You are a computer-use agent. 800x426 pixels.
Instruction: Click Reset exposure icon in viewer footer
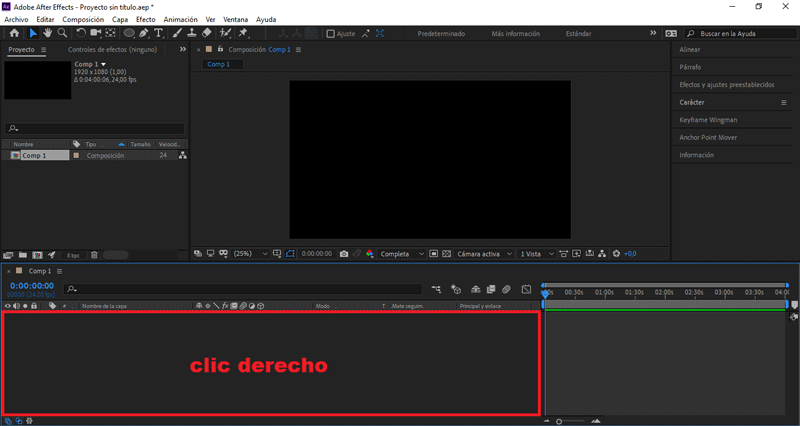[x=616, y=254]
